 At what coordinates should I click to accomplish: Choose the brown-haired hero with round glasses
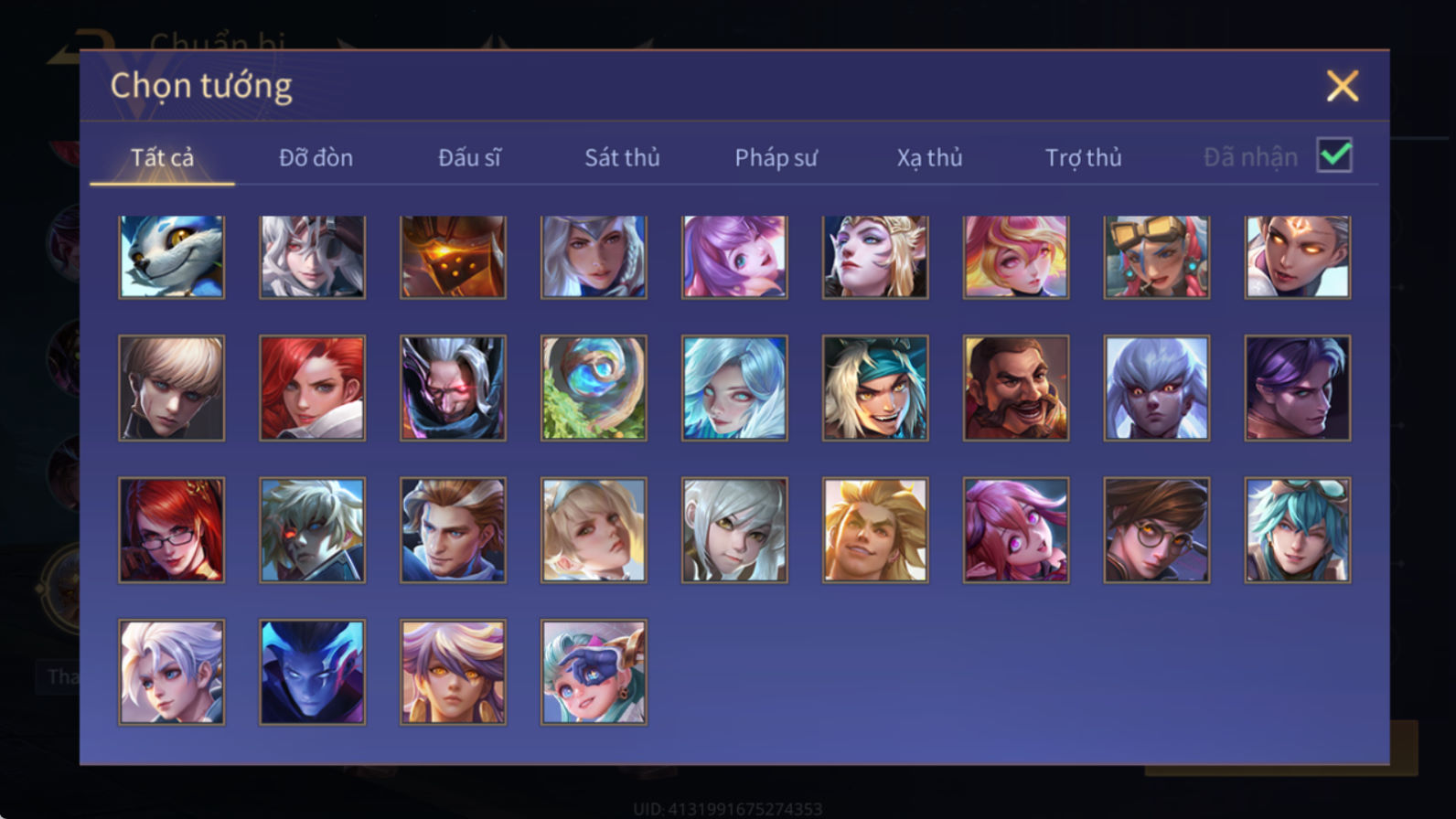tap(1156, 530)
